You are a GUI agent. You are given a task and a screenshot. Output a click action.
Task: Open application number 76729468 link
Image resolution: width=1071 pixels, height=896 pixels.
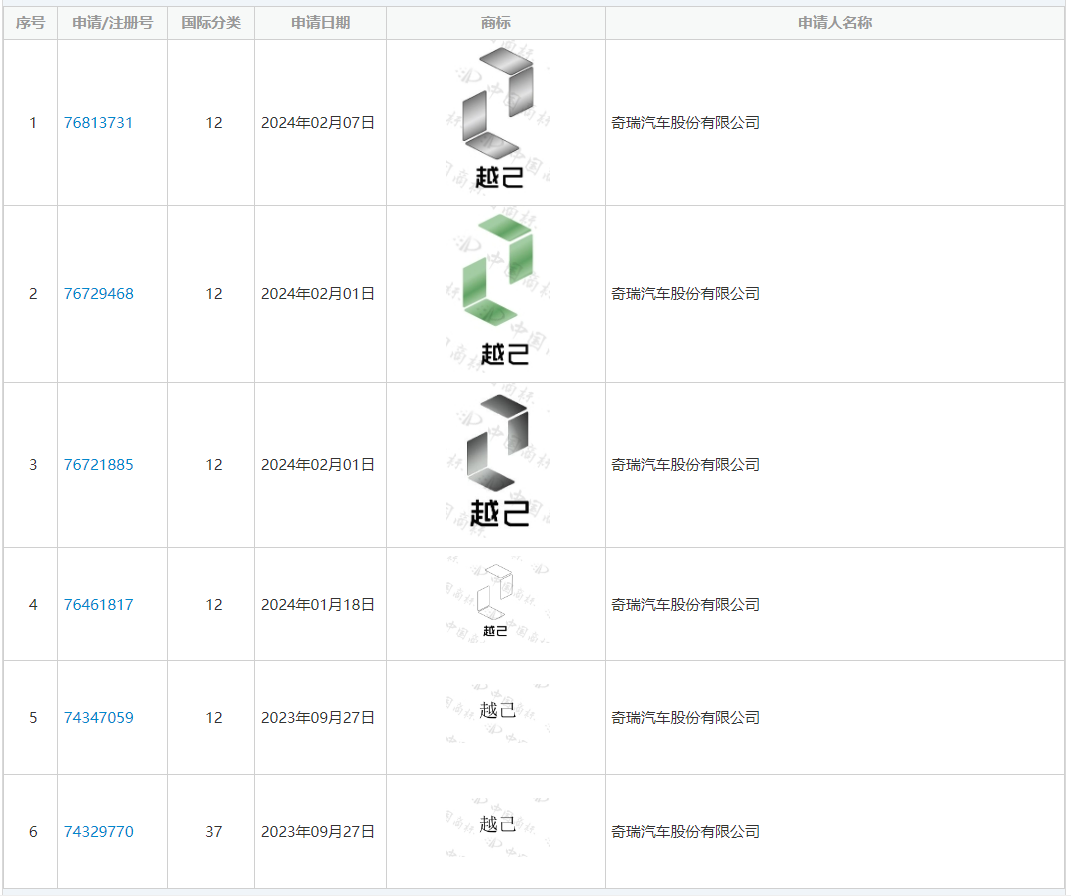pyautogui.click(x=98, y=294)
